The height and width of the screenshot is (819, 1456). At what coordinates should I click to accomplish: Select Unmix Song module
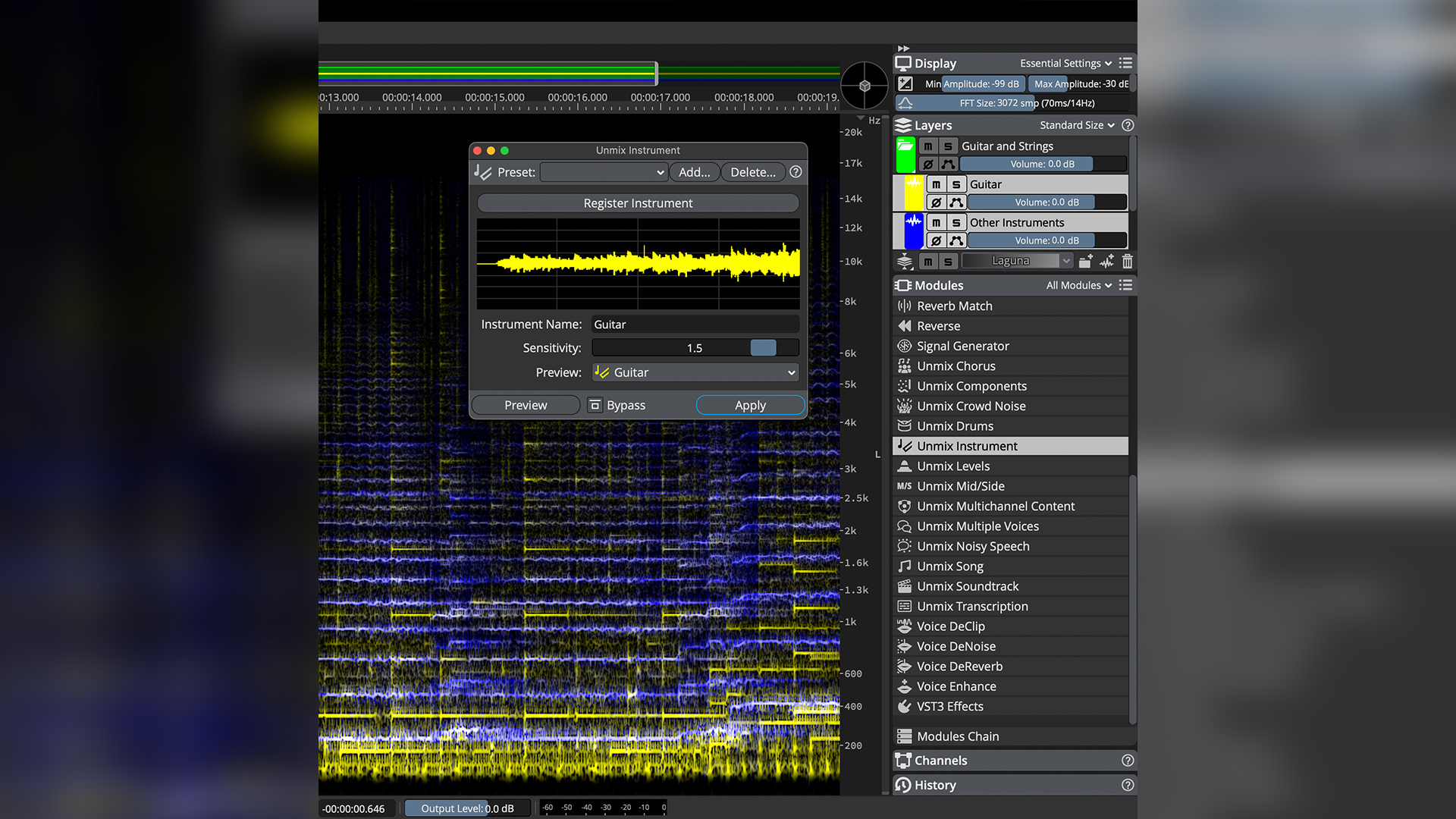pos(949,566)
